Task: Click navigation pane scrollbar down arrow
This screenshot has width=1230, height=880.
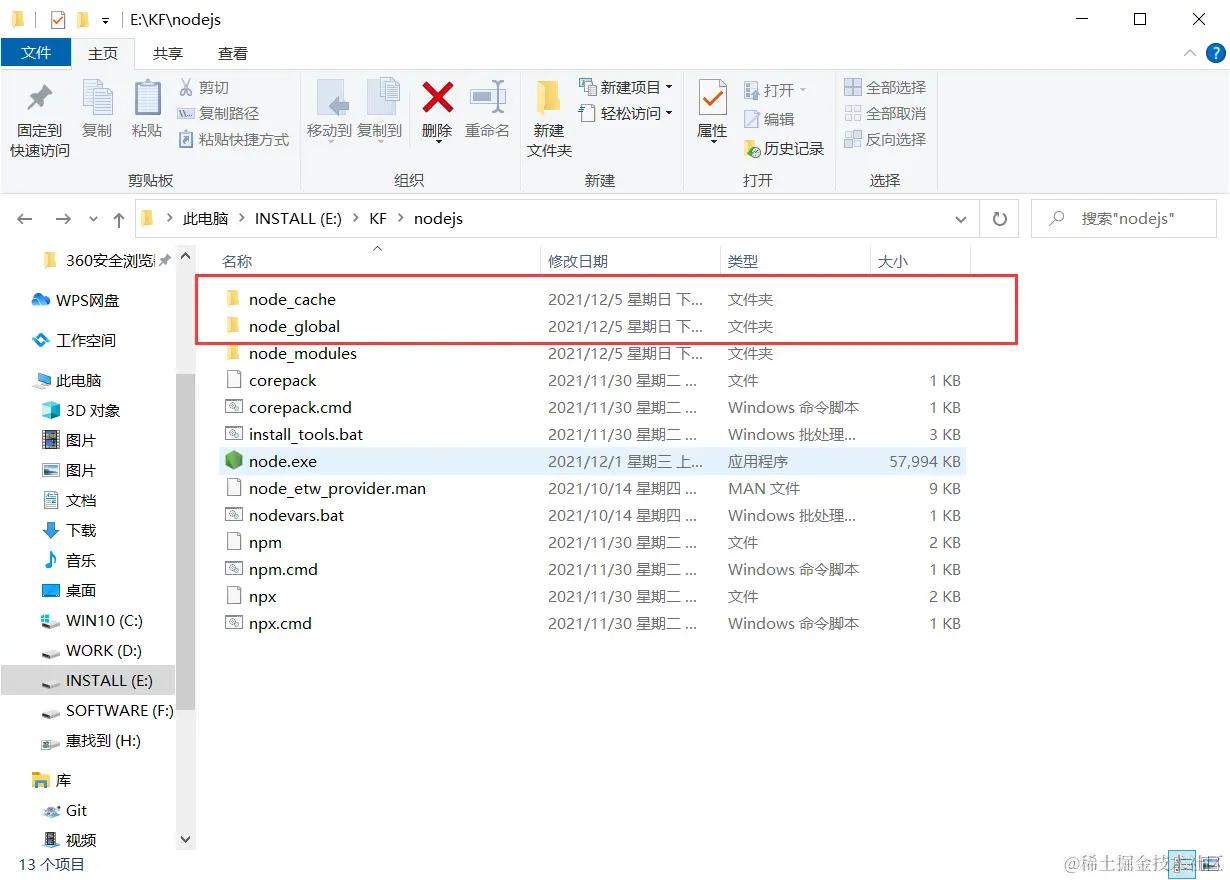Action: pos(185,840)
